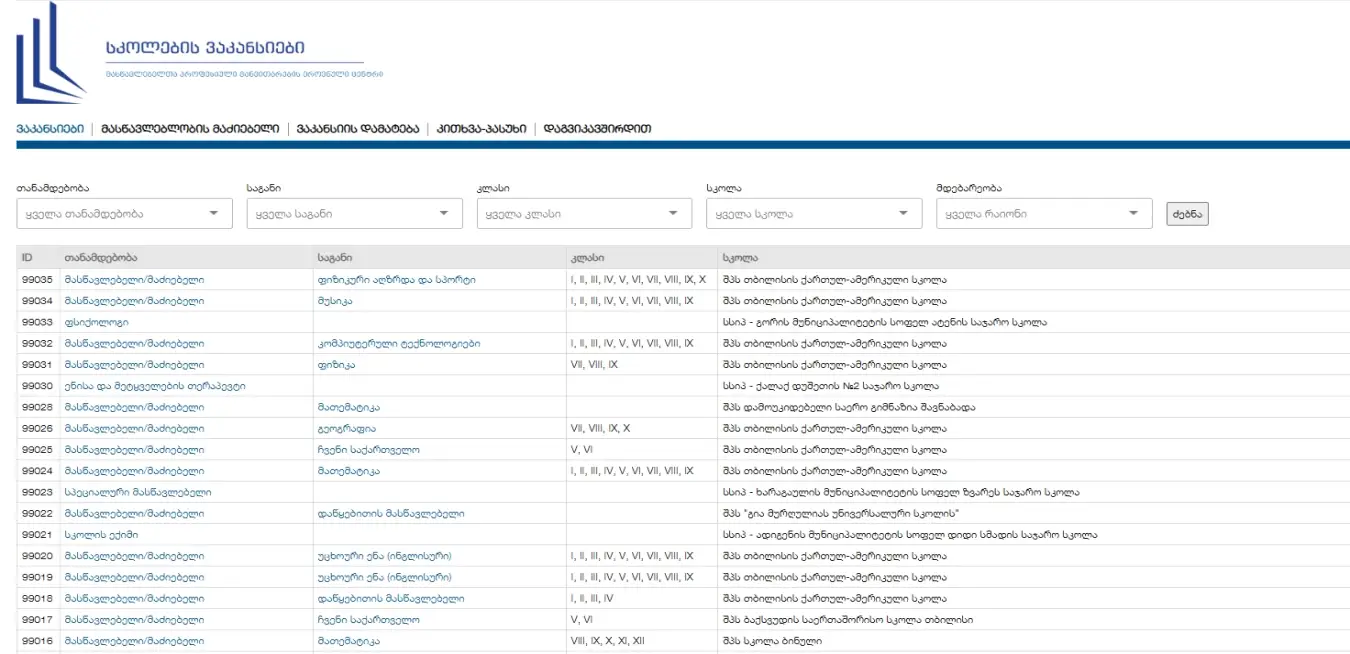
Task: Open the ფსიქოლოგი position link
Action: [96, 322]
